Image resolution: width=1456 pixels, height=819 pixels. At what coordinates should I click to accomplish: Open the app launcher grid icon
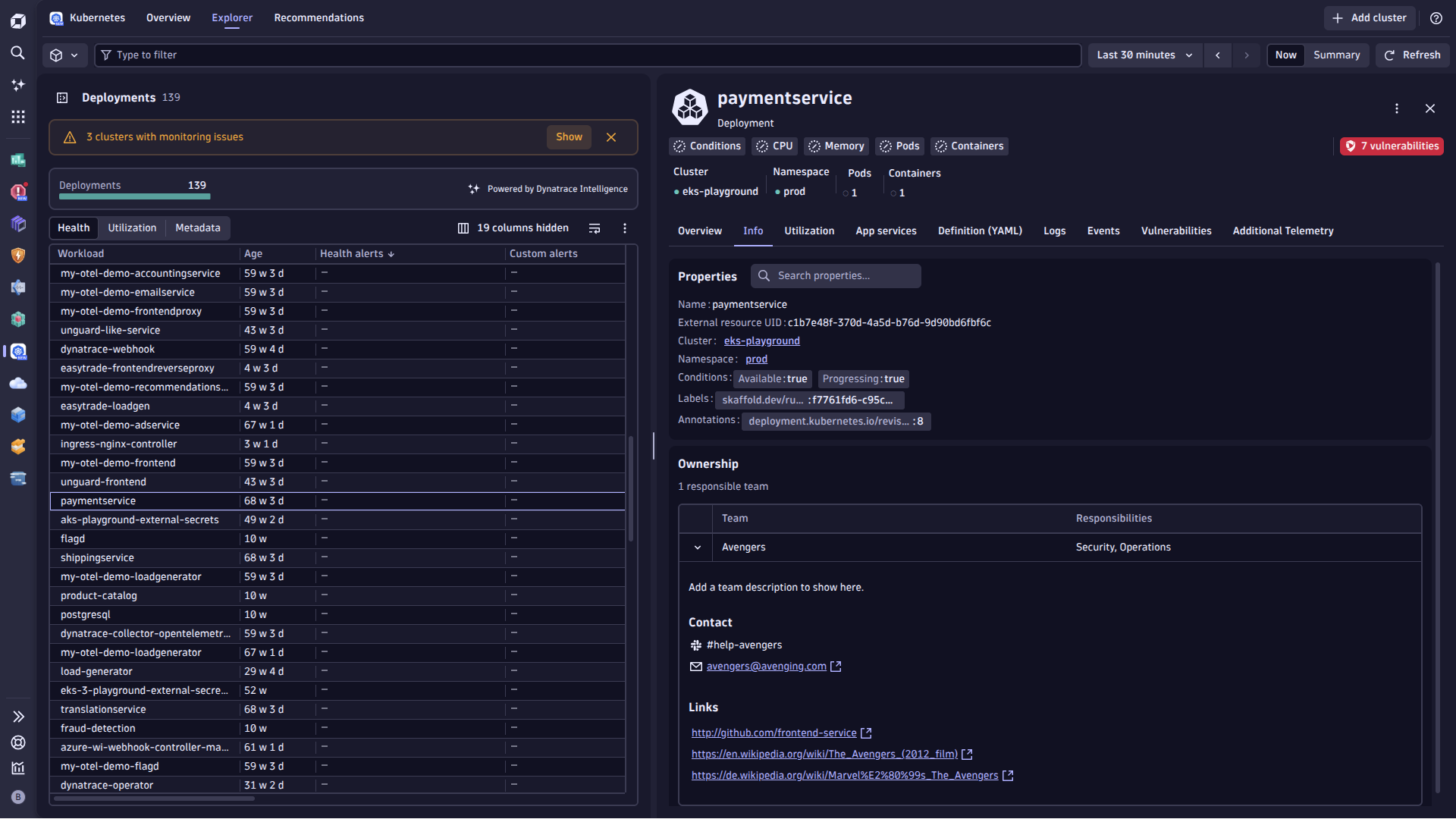tap(18, 117)
